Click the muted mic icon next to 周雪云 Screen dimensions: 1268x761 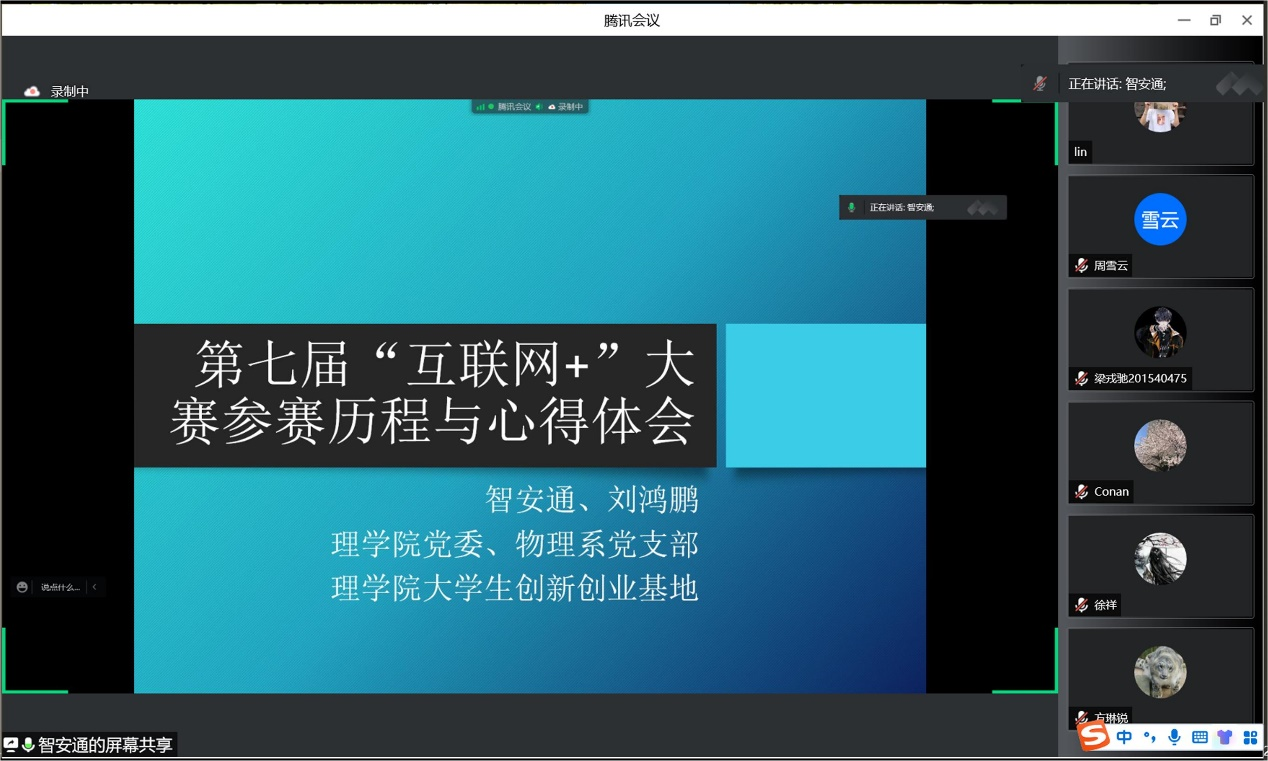(1081, 265)
